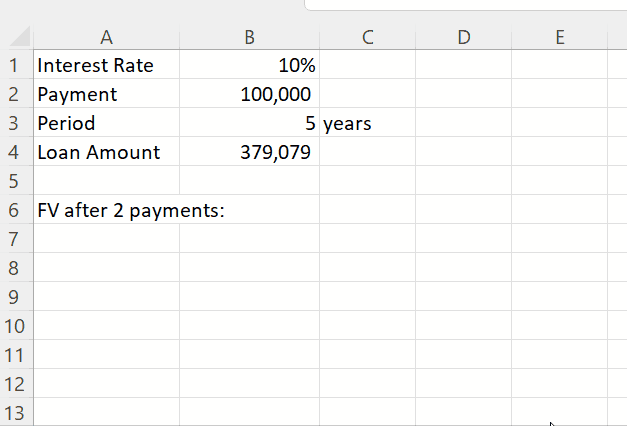Select row 10 header
Viewport: 627px width, 426px height.
coord(16,326)
